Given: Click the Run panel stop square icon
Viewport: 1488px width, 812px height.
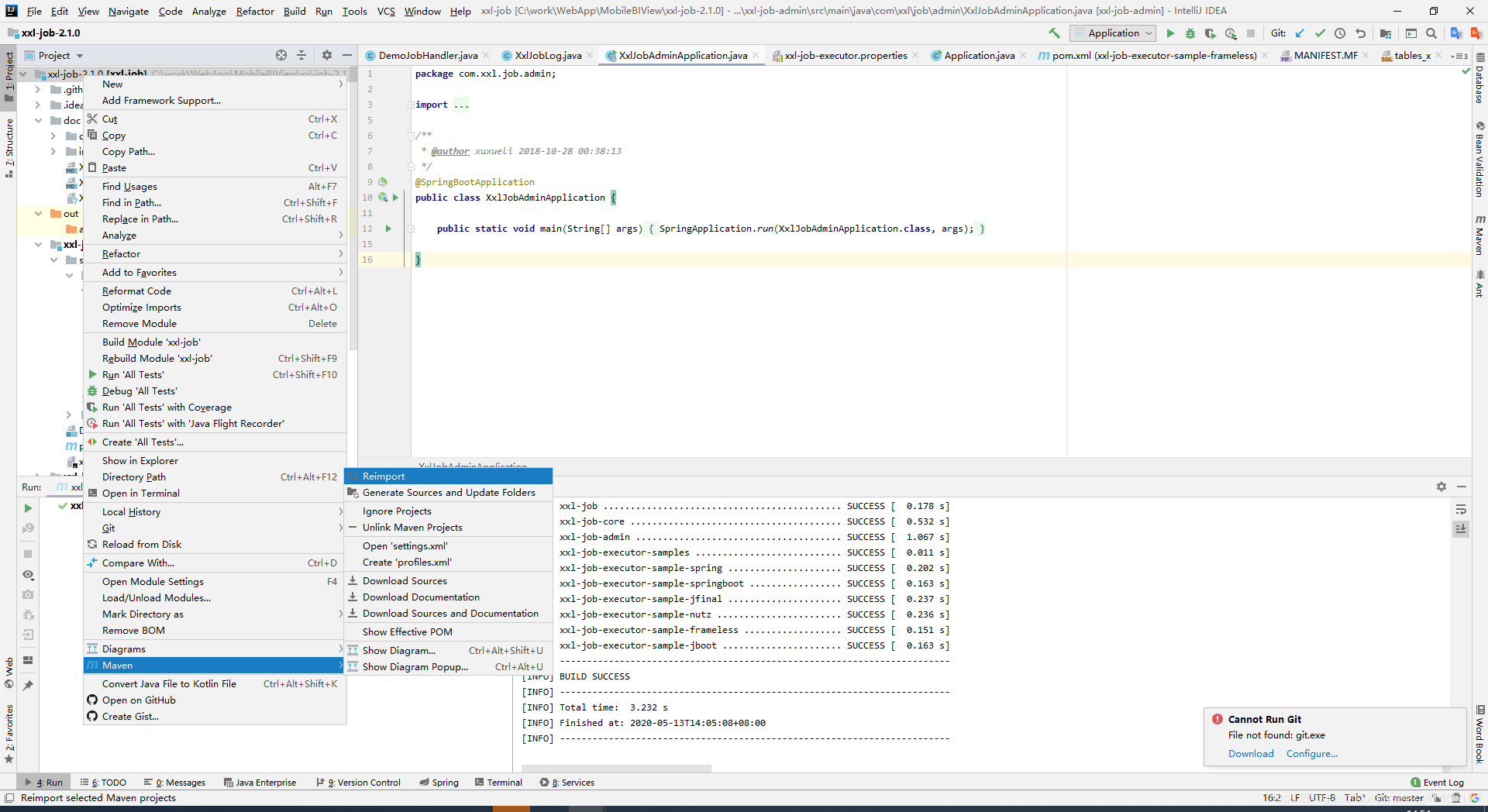Looking at the screenshot, I should click(x=28, y=554).
